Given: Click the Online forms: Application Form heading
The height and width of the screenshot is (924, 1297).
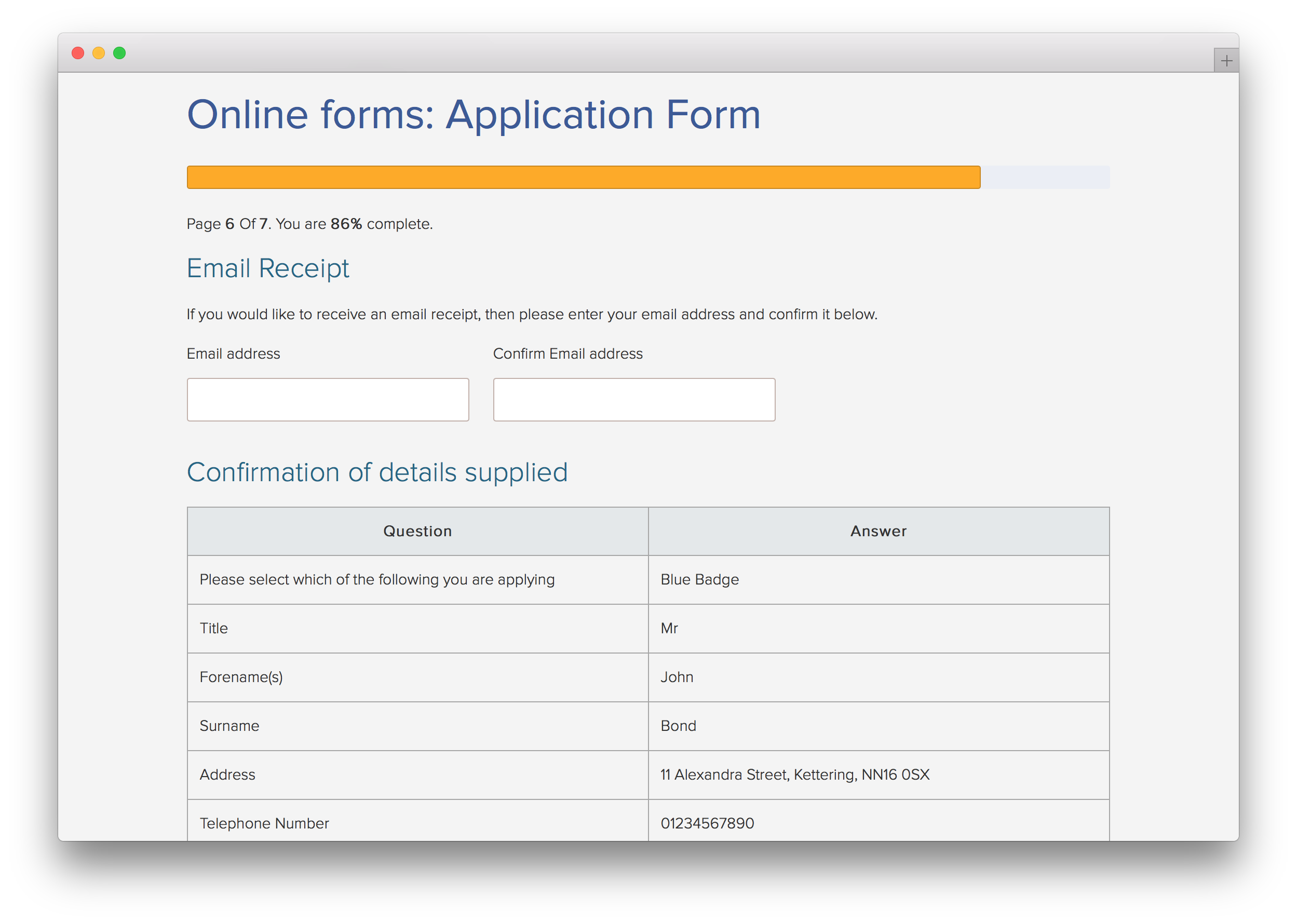Looking at the screenshot, I should 474,115.
